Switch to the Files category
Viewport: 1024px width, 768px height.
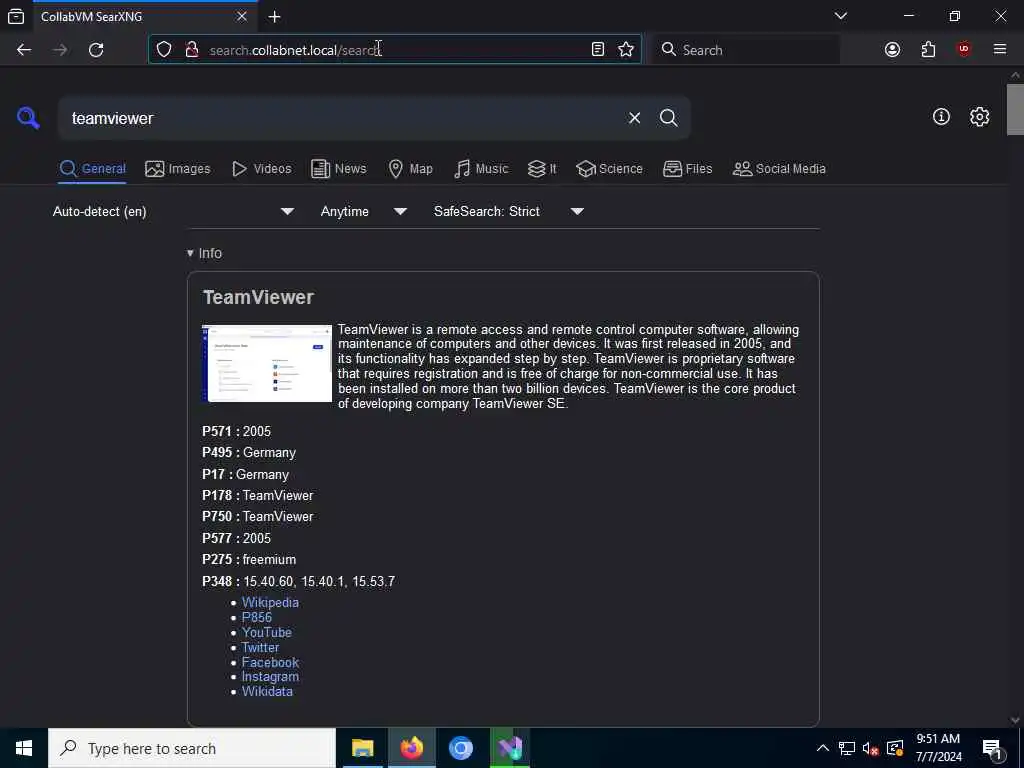[687, 168]
